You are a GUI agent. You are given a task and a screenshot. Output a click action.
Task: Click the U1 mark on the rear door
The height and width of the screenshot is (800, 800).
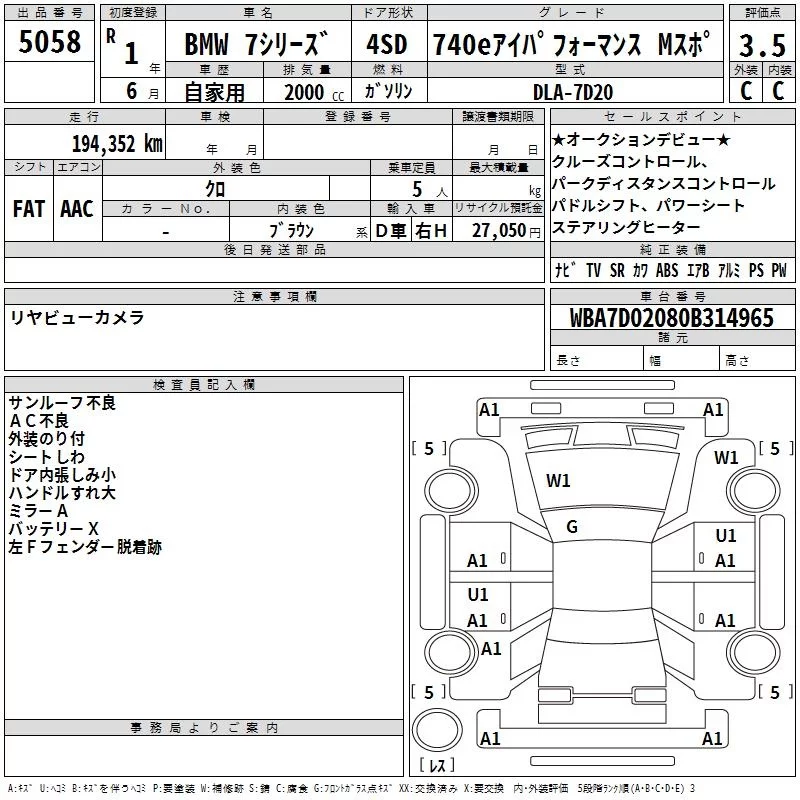coord(478,594)
